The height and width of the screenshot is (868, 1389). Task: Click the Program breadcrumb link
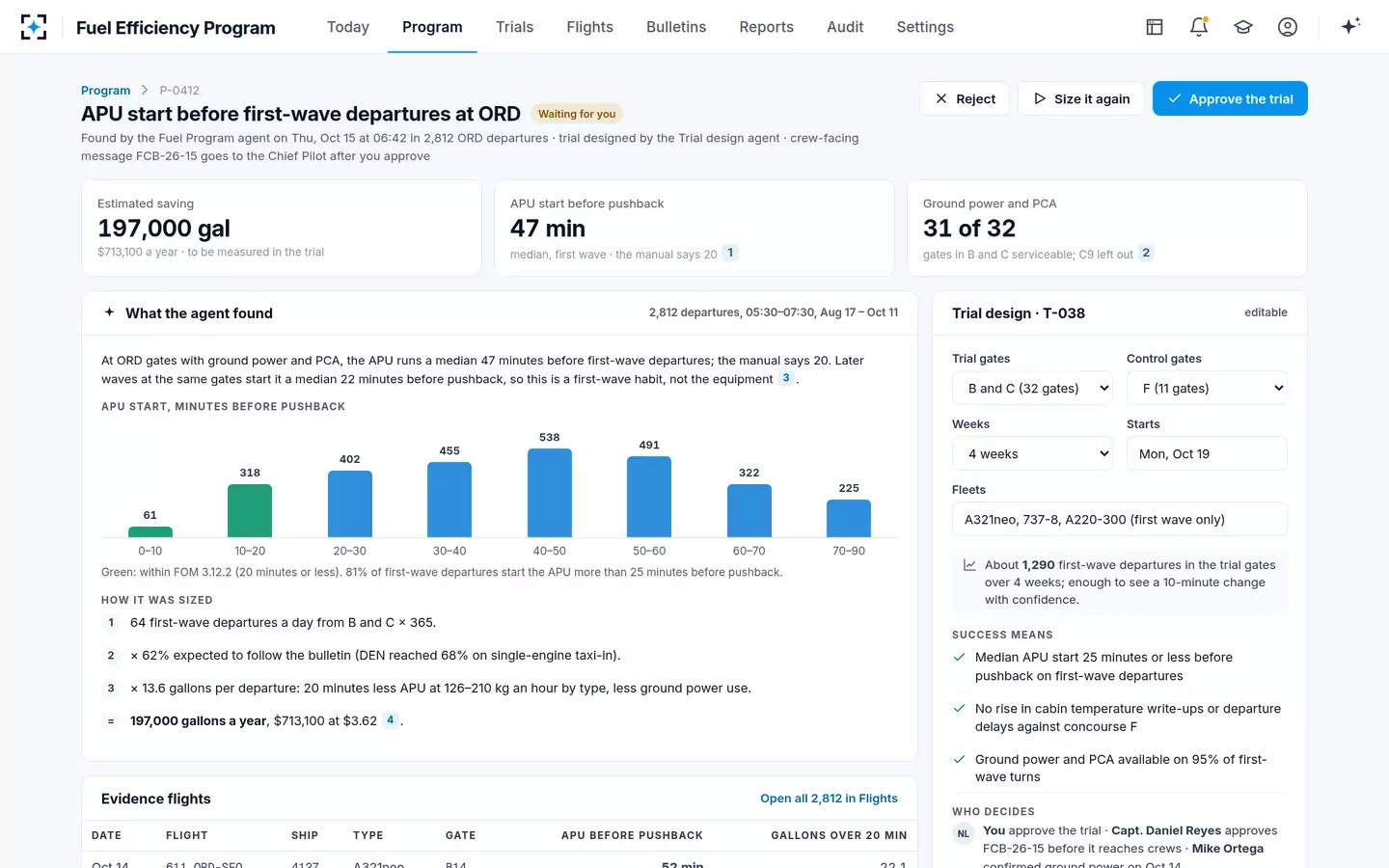point(105,91)
